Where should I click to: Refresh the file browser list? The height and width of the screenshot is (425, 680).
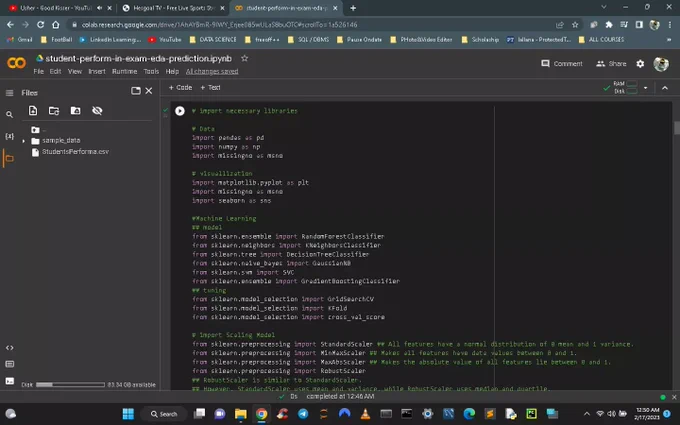click(x=54, y=111)
